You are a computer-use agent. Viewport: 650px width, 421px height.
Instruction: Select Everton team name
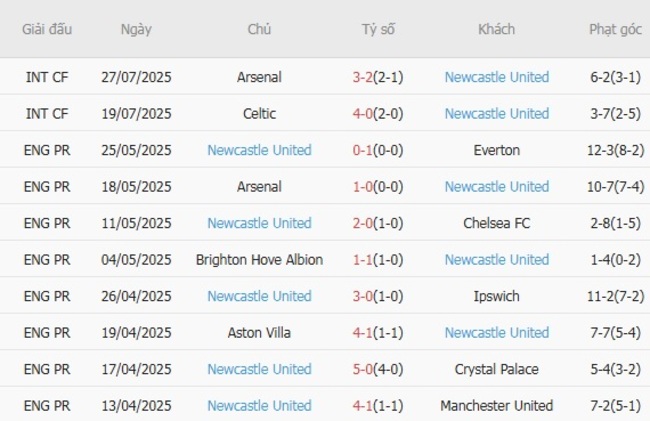pos(496,150)
